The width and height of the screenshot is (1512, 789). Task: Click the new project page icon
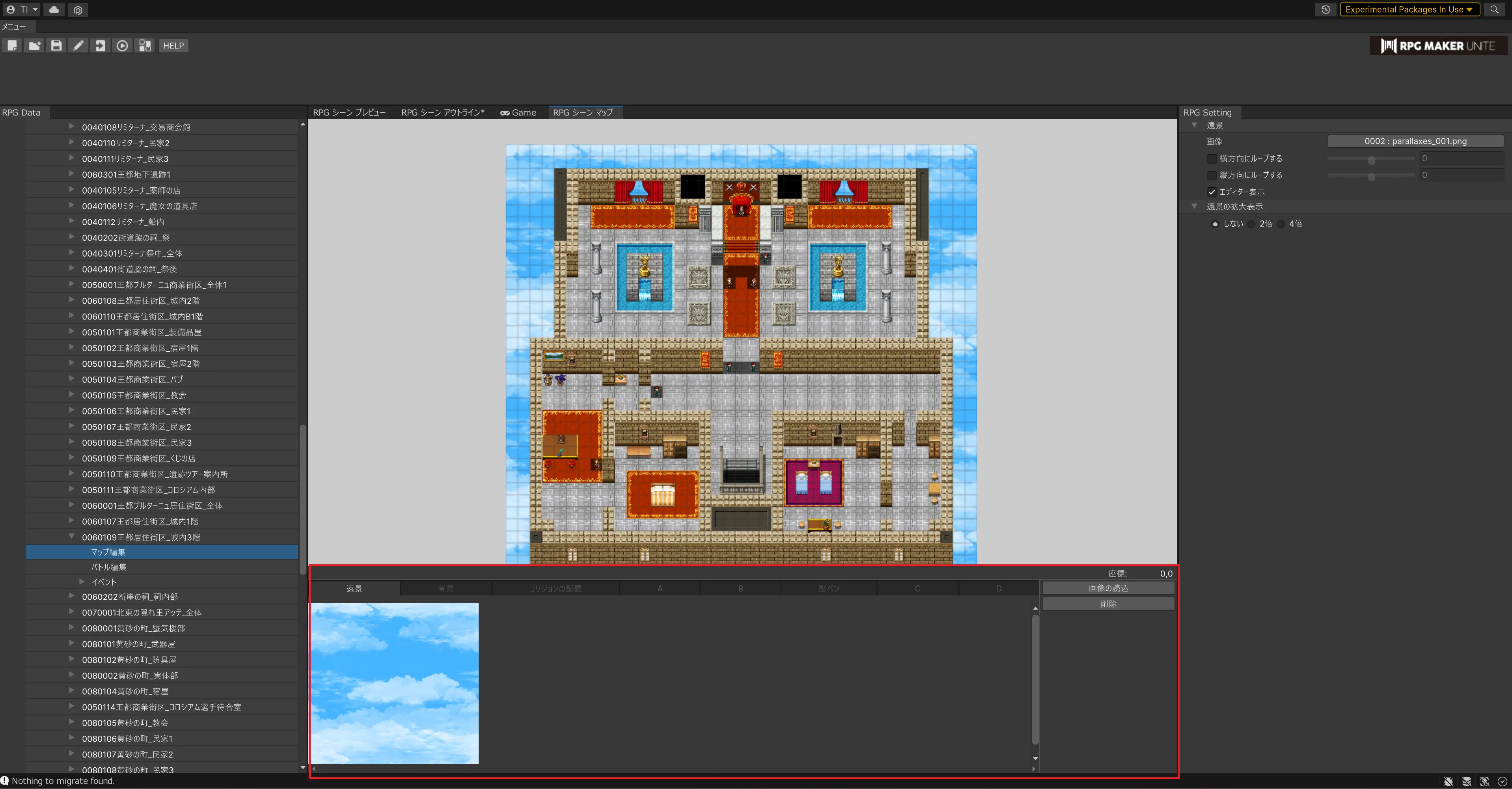[x=12, y=46]
